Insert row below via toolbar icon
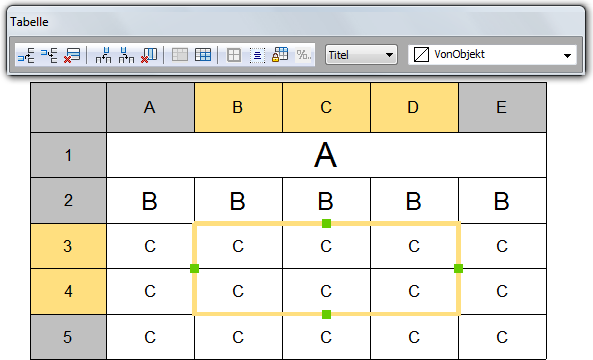 click(49, 55)
